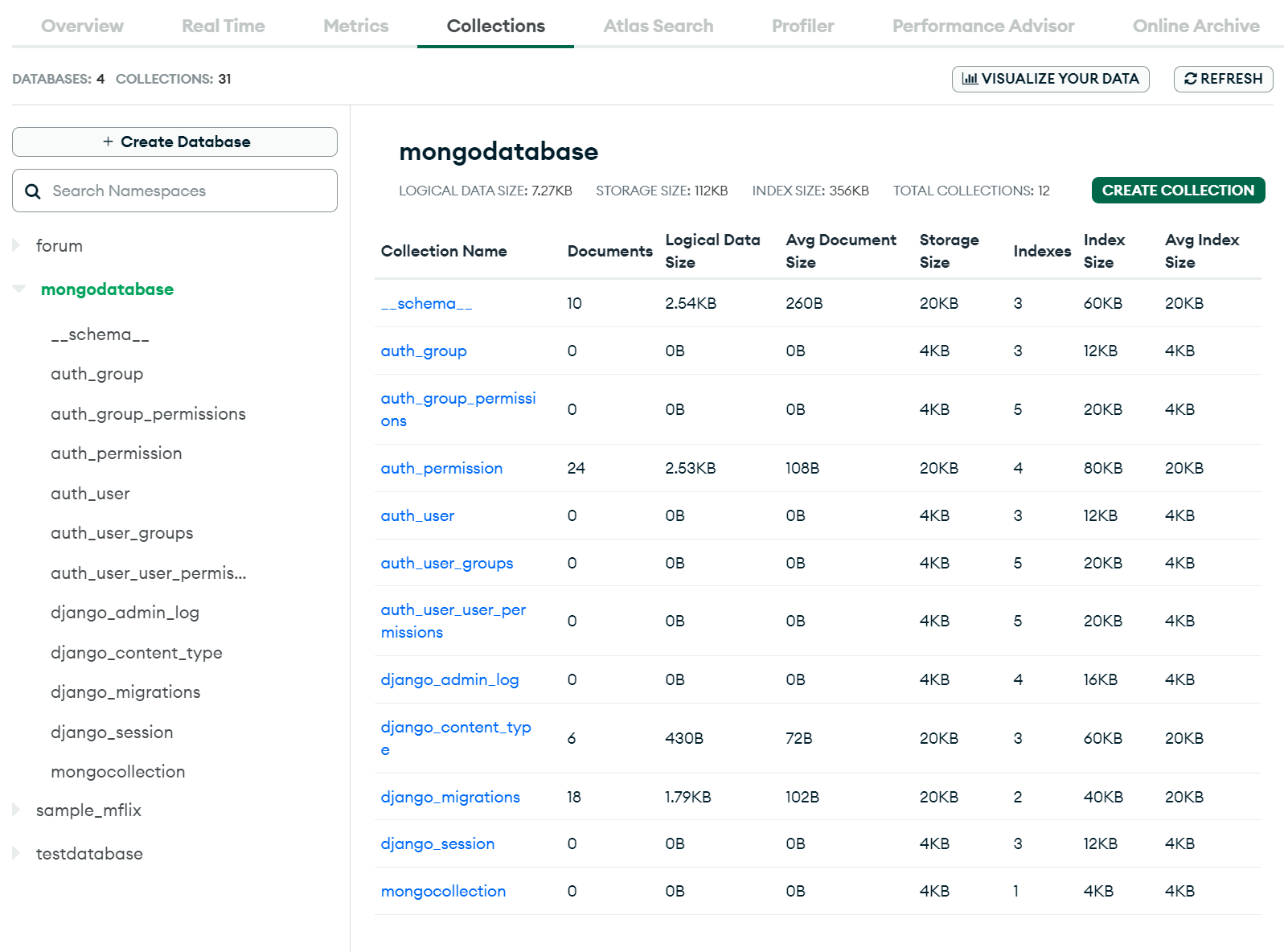Open the auth_user_groups collection link
Viewport: 1284px width, 952px height.
(x=446, y=563)
